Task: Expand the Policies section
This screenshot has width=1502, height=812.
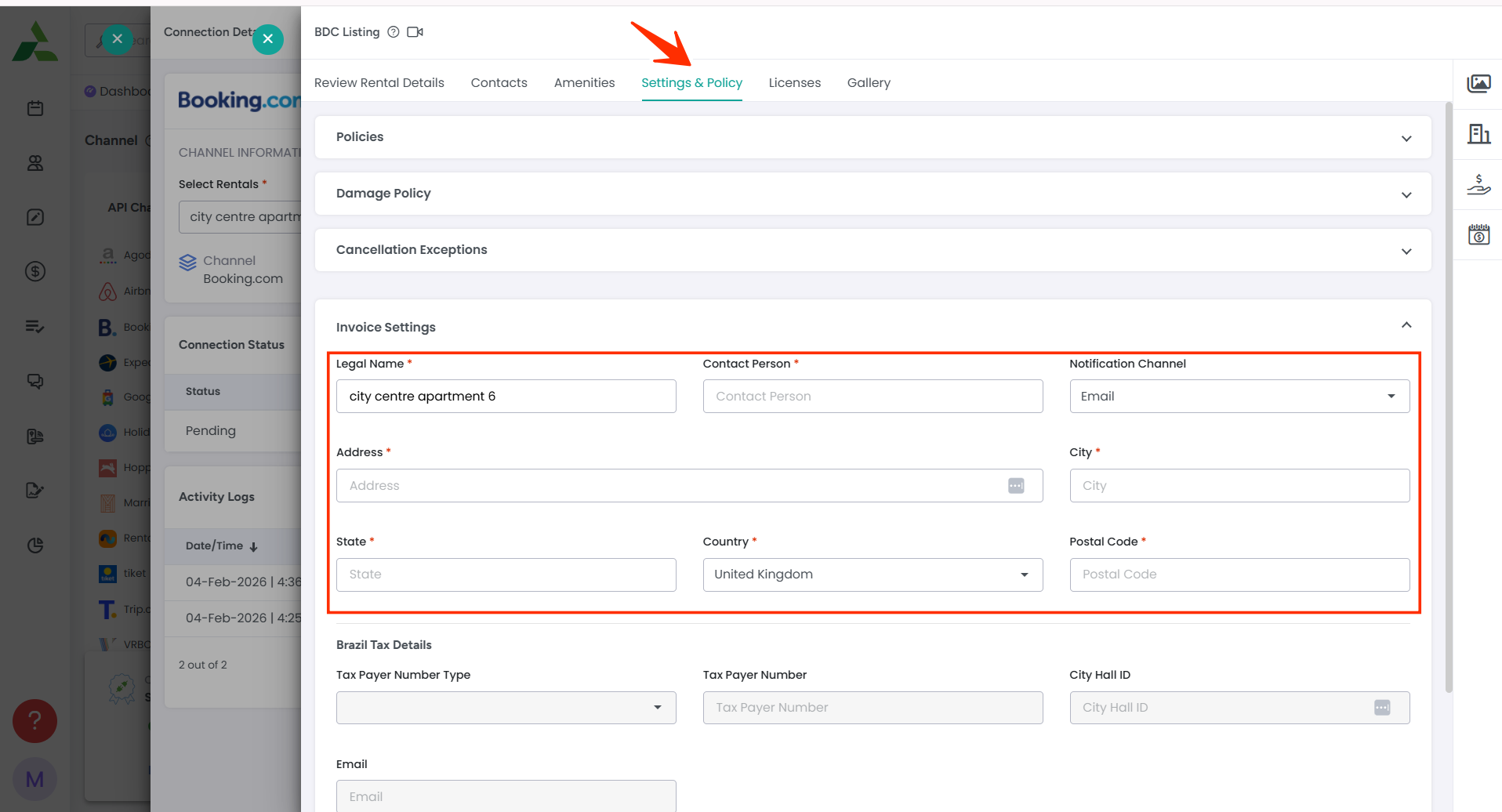Action: pyautogui.click(x=1406, y=138)
